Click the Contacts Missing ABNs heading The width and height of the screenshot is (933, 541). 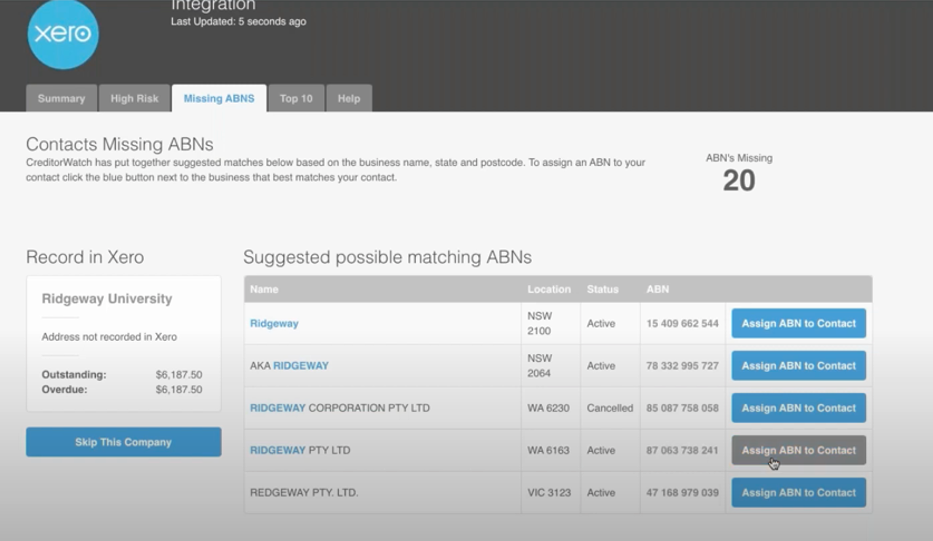[120, 144]
